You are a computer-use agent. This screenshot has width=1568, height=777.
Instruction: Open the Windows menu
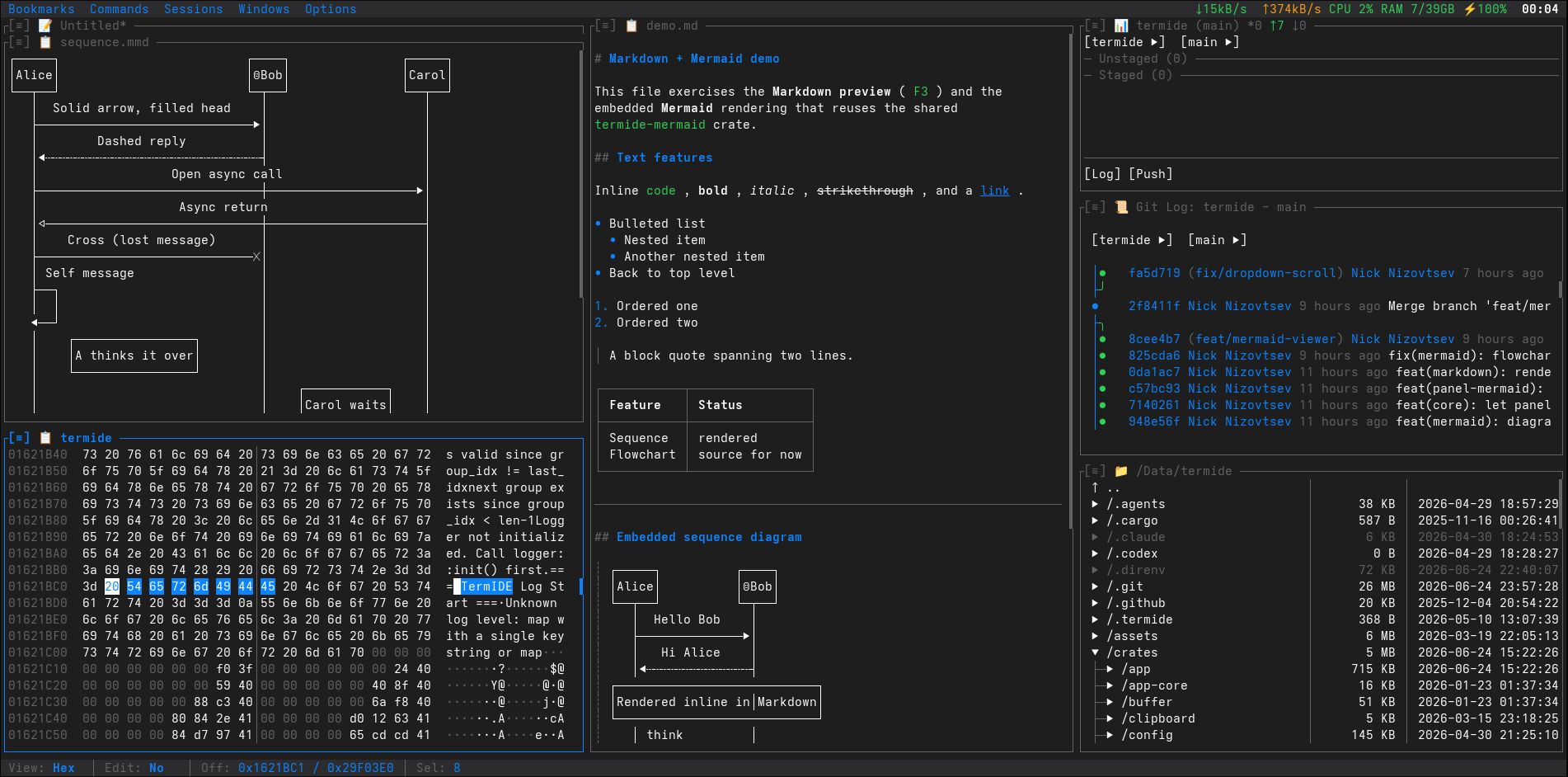(x=264, y=9)
